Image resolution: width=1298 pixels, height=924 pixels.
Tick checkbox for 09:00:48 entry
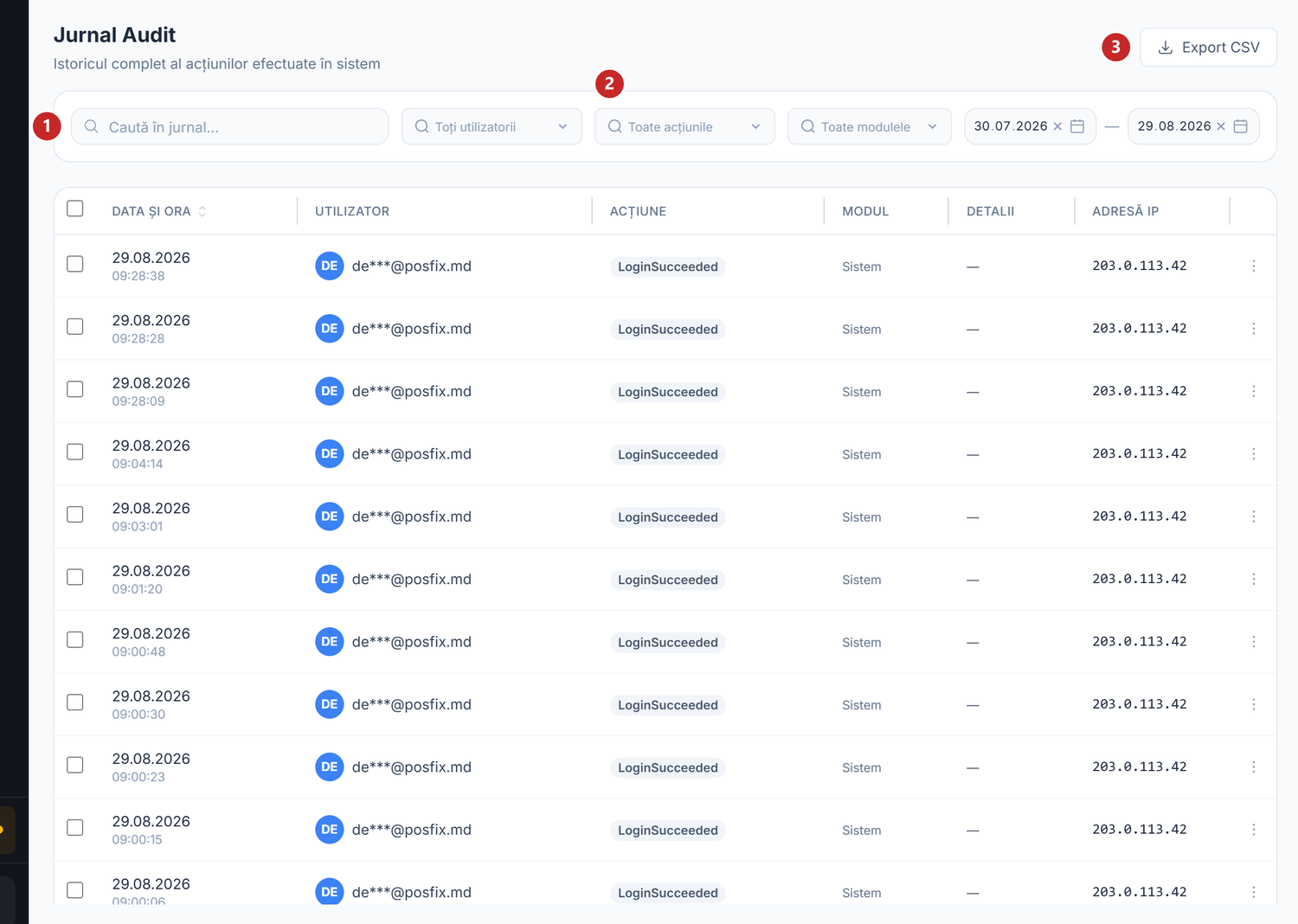click(x=75, y=639)
